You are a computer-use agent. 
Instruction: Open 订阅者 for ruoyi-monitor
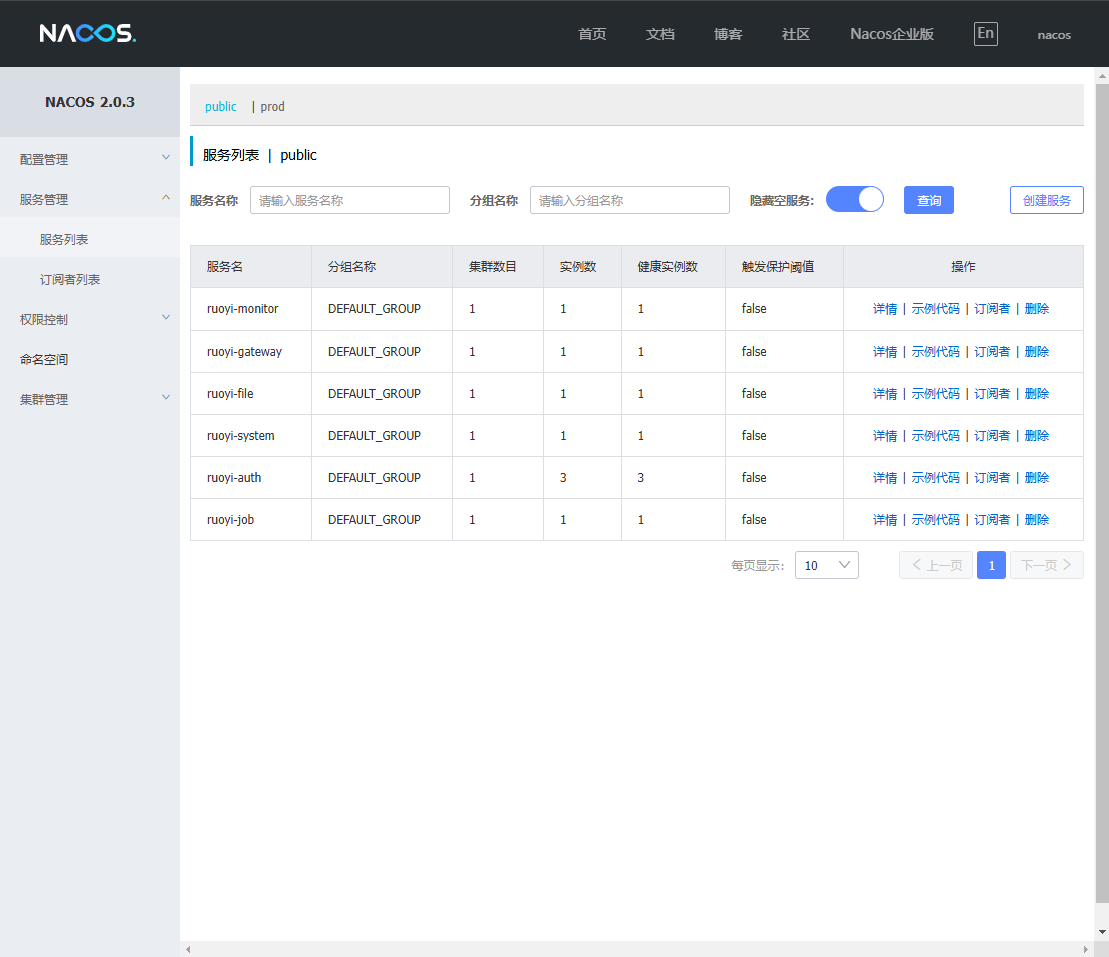(992, 308)
